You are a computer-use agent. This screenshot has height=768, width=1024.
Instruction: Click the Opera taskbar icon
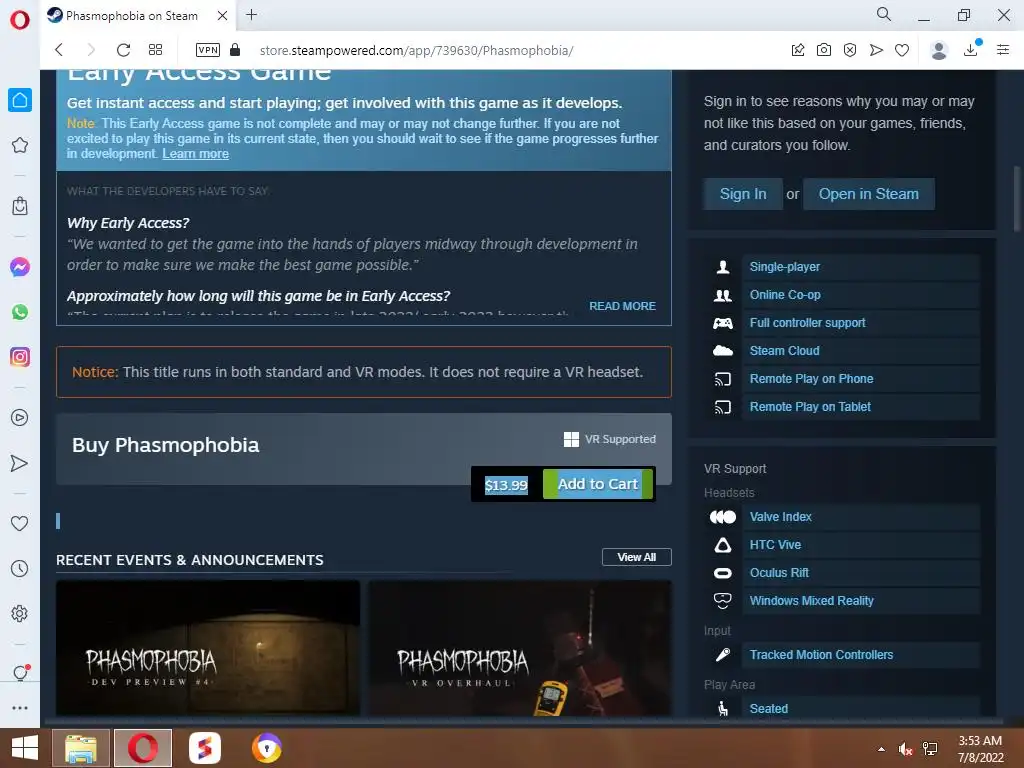[143, 748]
